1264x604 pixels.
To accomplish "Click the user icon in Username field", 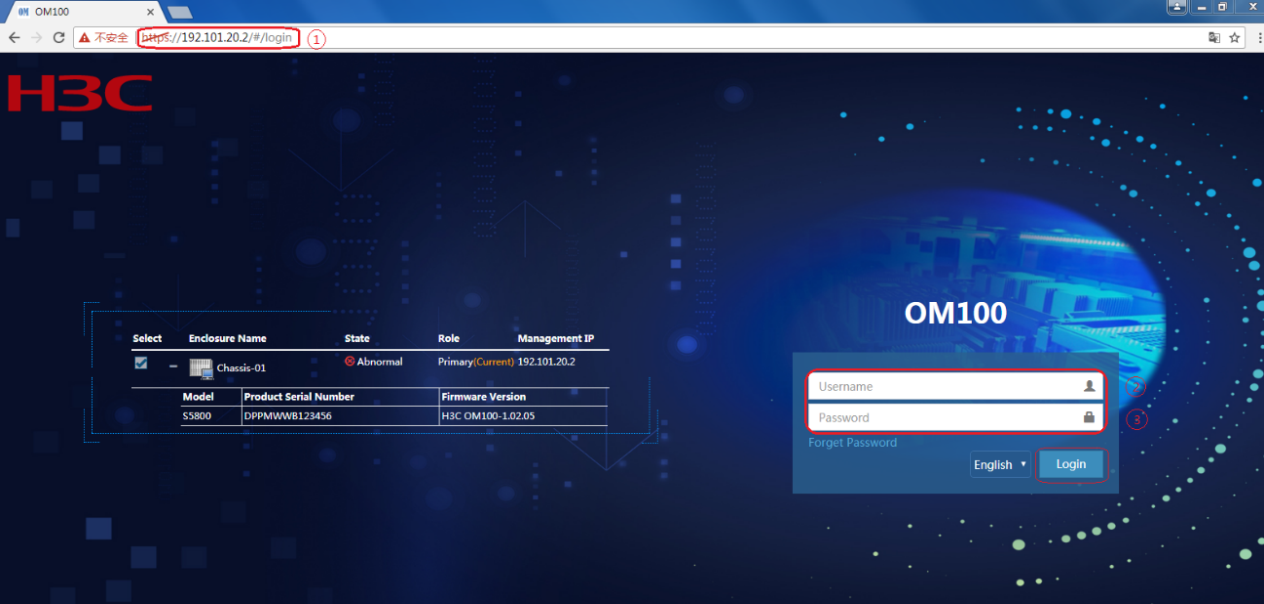I will pyautogui.click(x=1089, y=386).
